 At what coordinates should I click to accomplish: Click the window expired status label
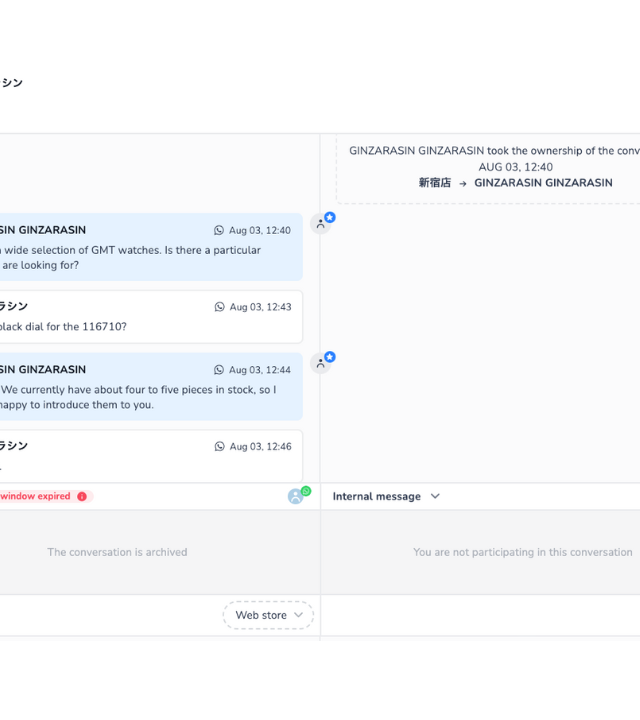coord(36,496)
